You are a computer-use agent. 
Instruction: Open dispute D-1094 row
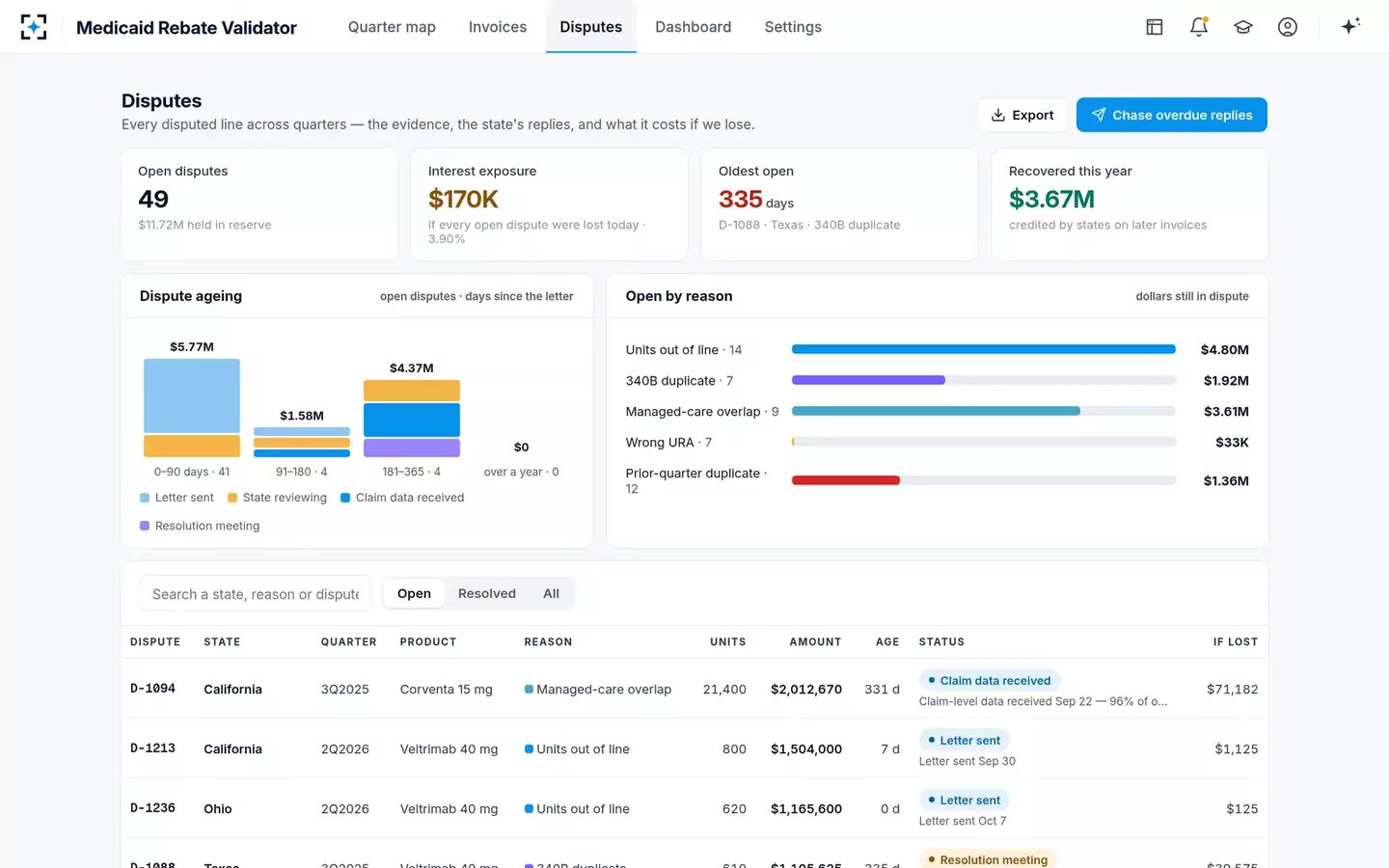pyautogui.click(x=694, y=689)
